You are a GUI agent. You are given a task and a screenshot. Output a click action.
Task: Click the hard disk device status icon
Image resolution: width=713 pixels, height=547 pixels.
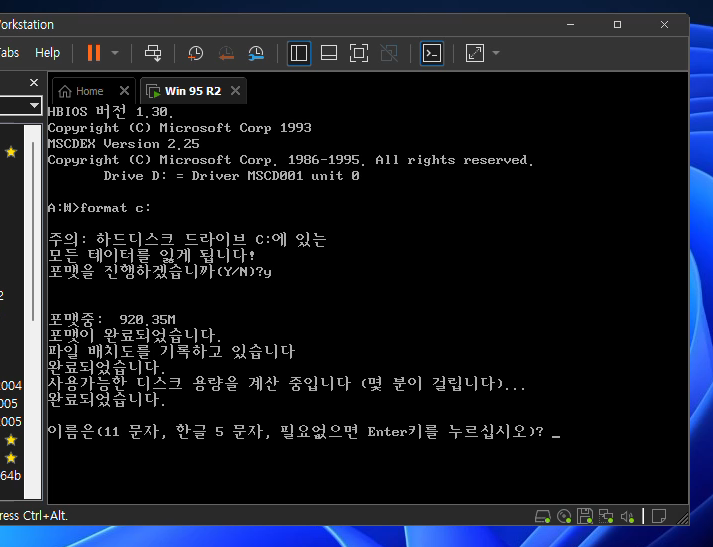(x=542, y=517)
